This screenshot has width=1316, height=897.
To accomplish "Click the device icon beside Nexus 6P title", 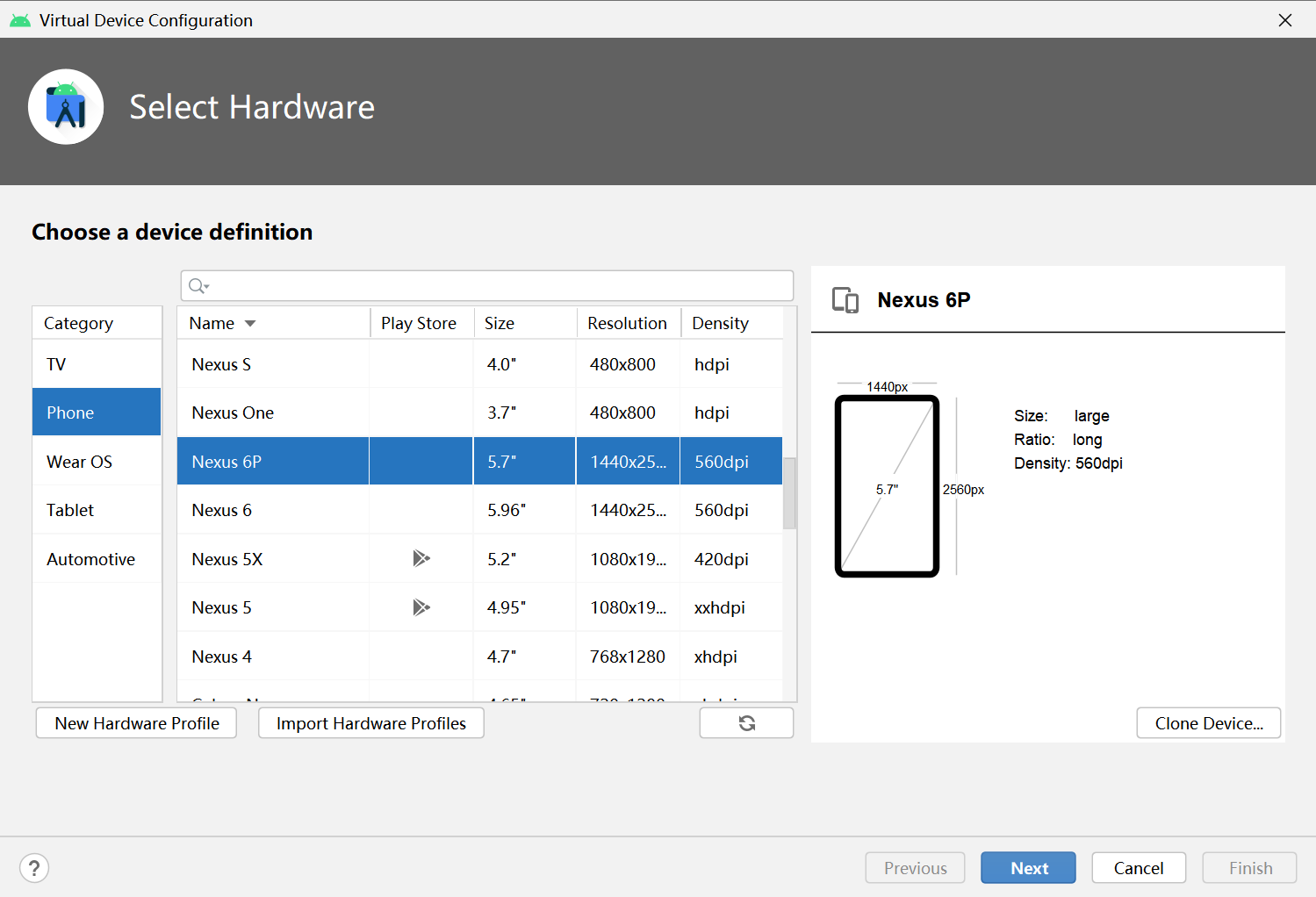I will [x=845, y=300].
